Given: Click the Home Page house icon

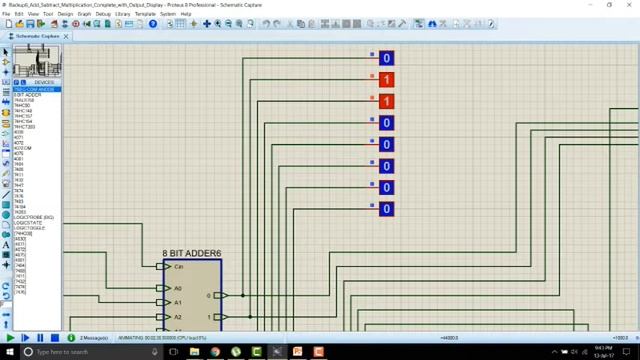Looking at the screenshot, I should tap(54, 24).
